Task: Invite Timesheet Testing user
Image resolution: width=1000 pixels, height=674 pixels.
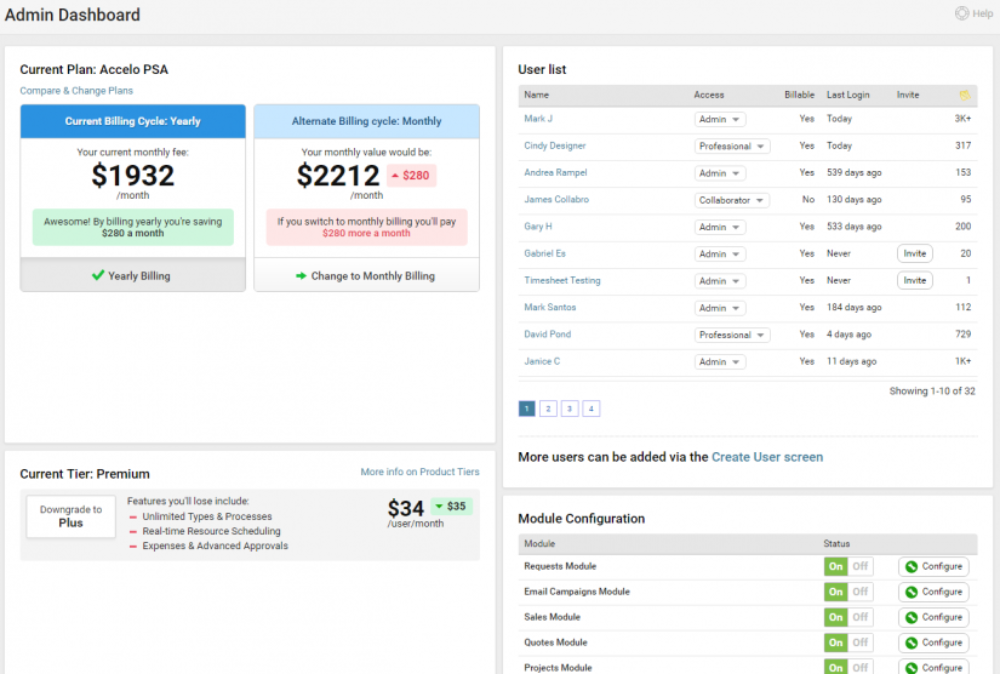Action: (915, 281)
